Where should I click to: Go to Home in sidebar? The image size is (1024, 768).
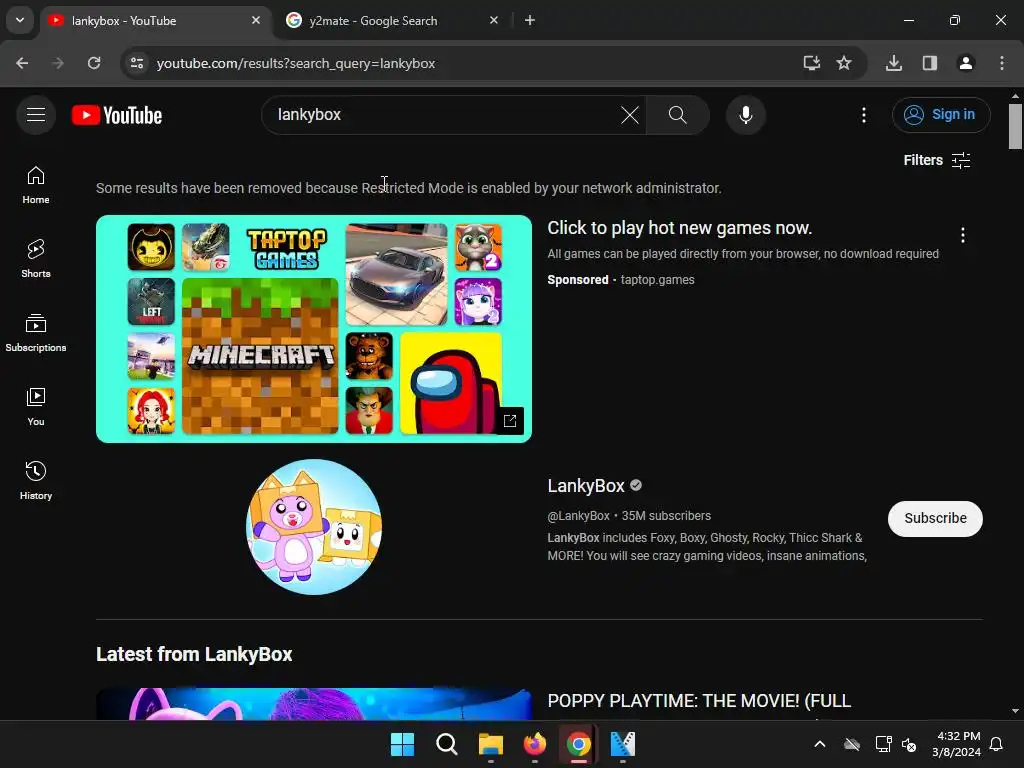click(36, 185)
